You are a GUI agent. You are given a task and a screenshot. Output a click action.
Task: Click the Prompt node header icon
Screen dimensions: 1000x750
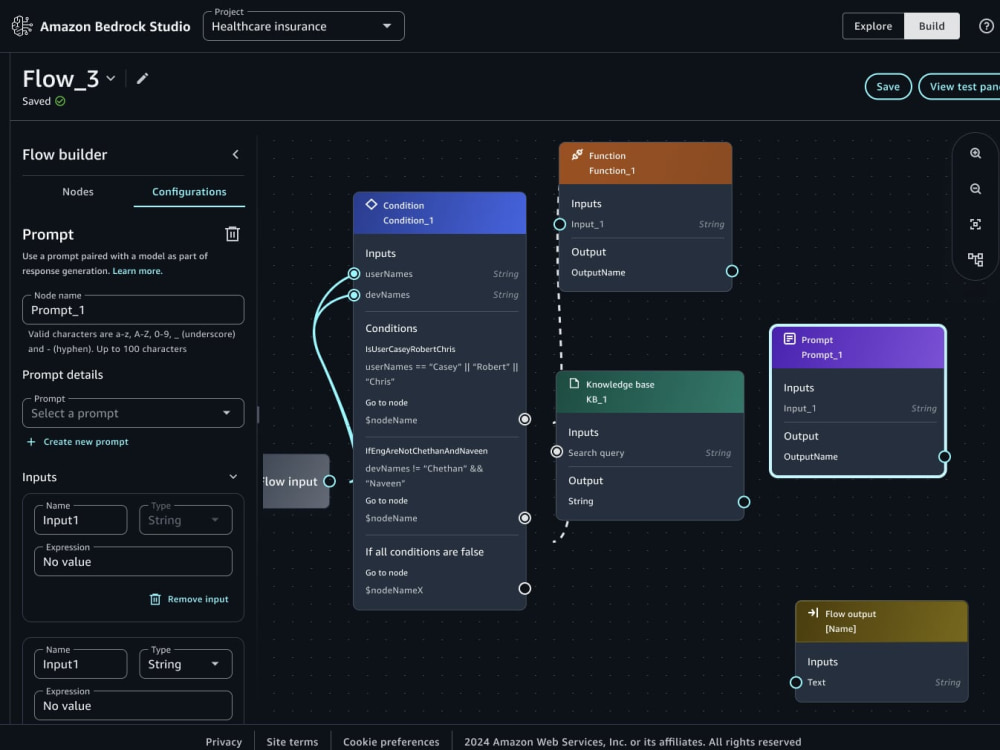pyautogui.click(x=790, y=339)
